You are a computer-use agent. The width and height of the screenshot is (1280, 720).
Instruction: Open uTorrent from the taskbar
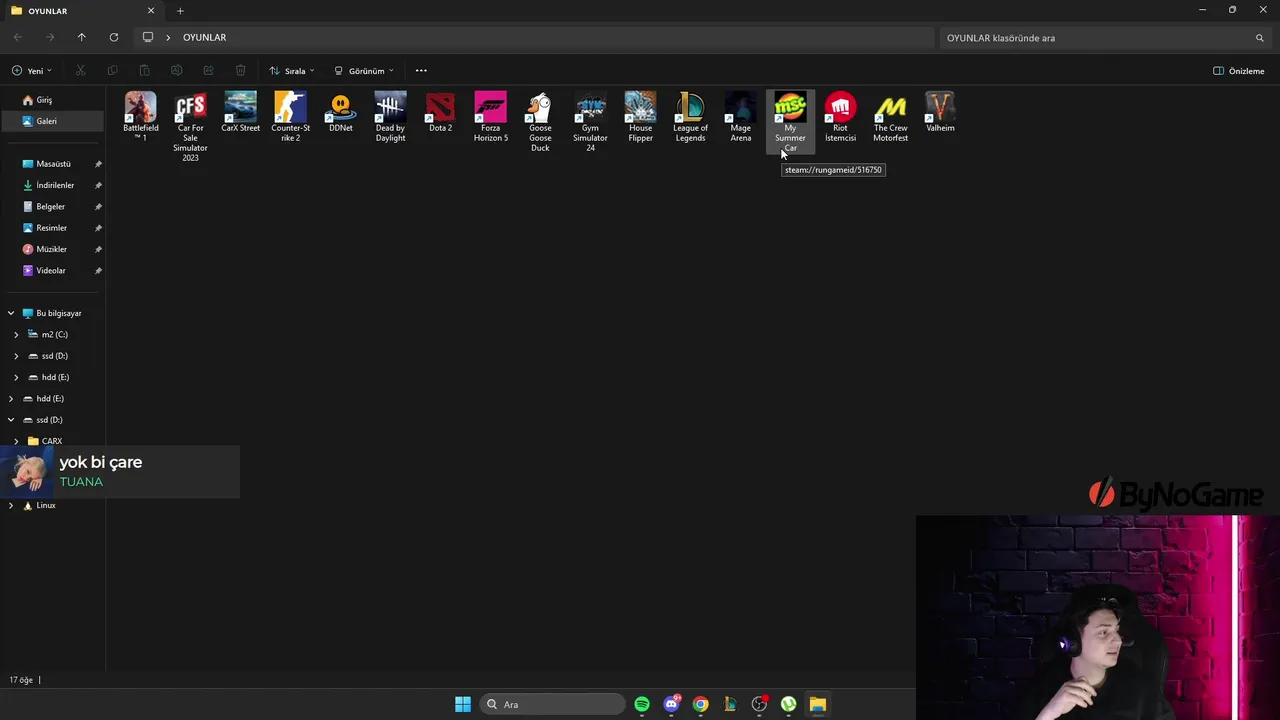788,704
